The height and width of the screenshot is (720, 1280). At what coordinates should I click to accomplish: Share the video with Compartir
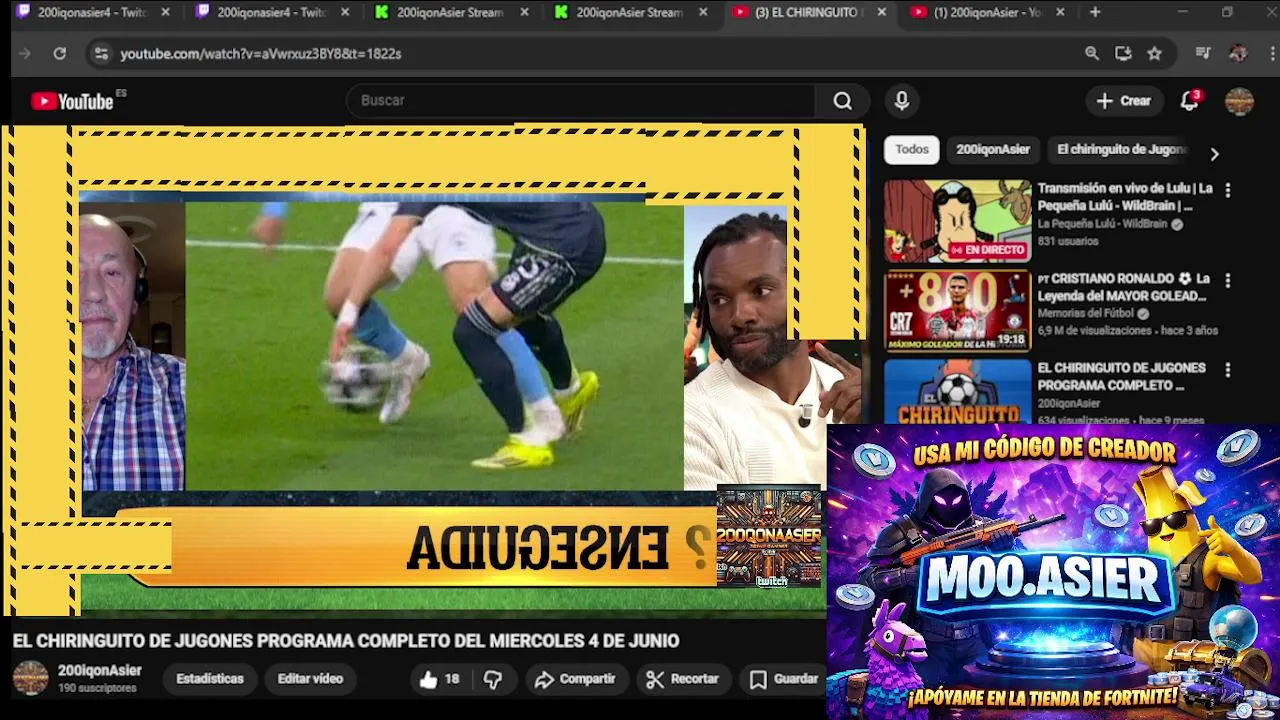coord(575,679)
